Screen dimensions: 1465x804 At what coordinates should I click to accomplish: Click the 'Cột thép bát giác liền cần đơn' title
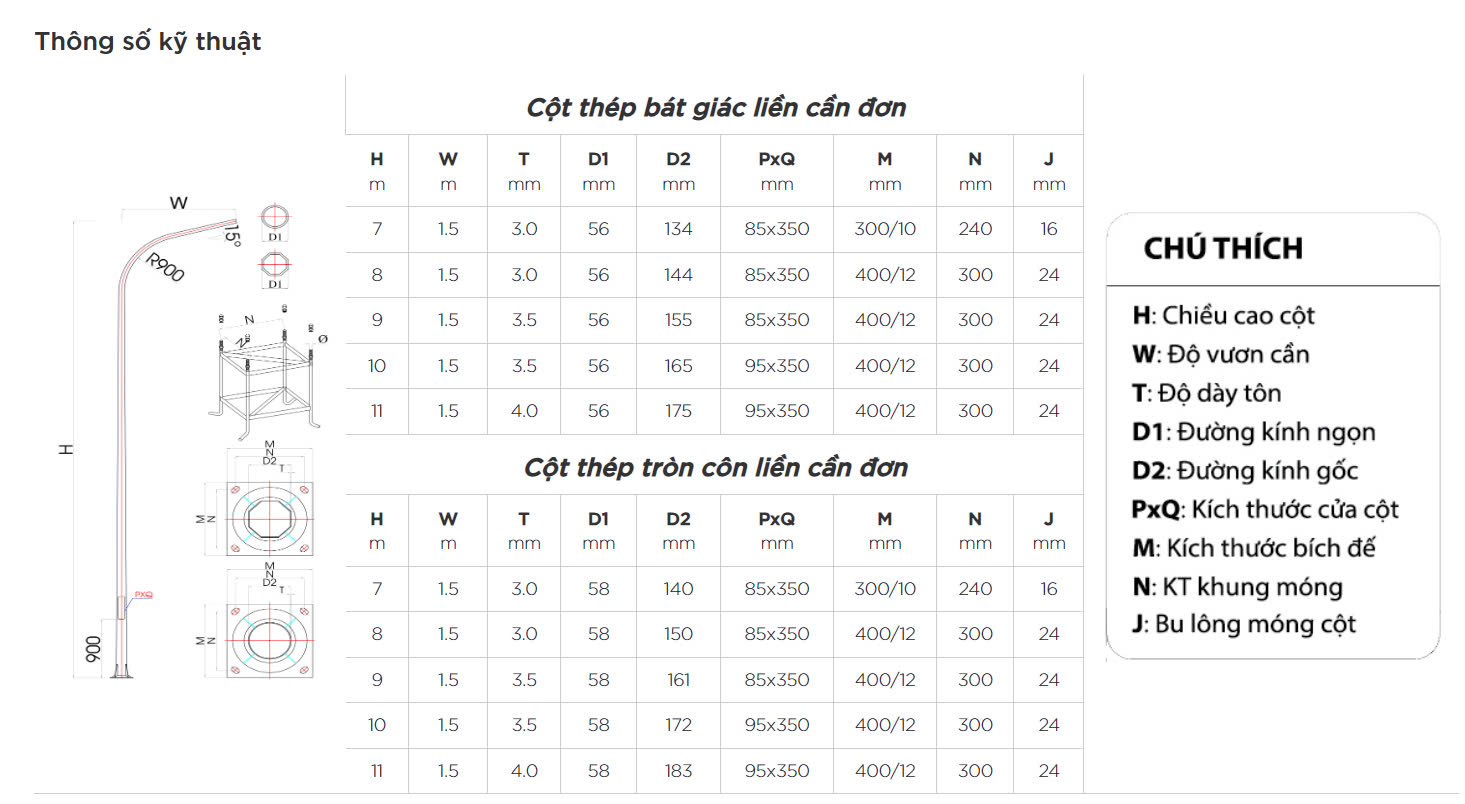[x=716, y=107]
